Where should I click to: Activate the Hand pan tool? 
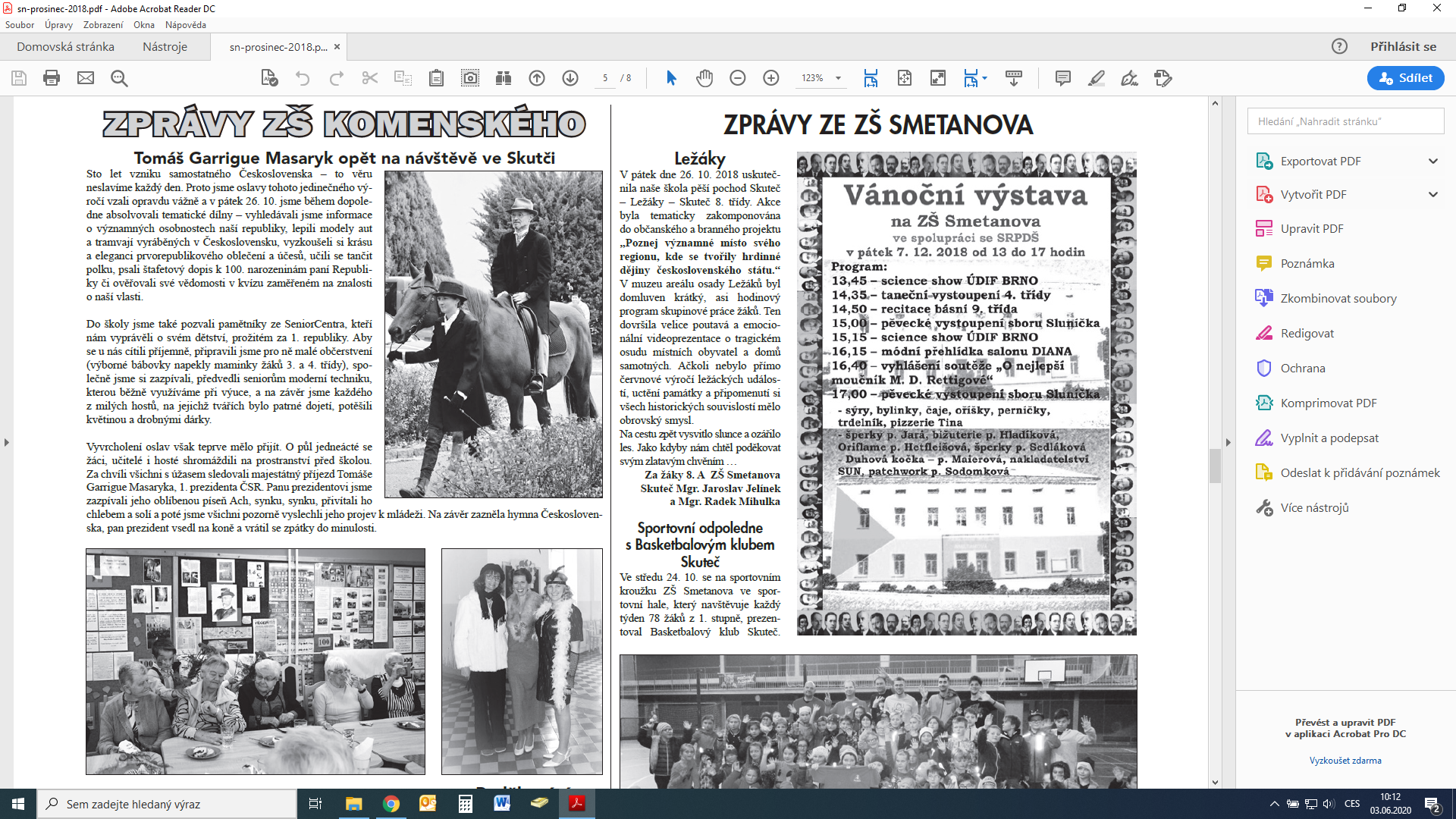pyautogui.click(x=704, y=78)
